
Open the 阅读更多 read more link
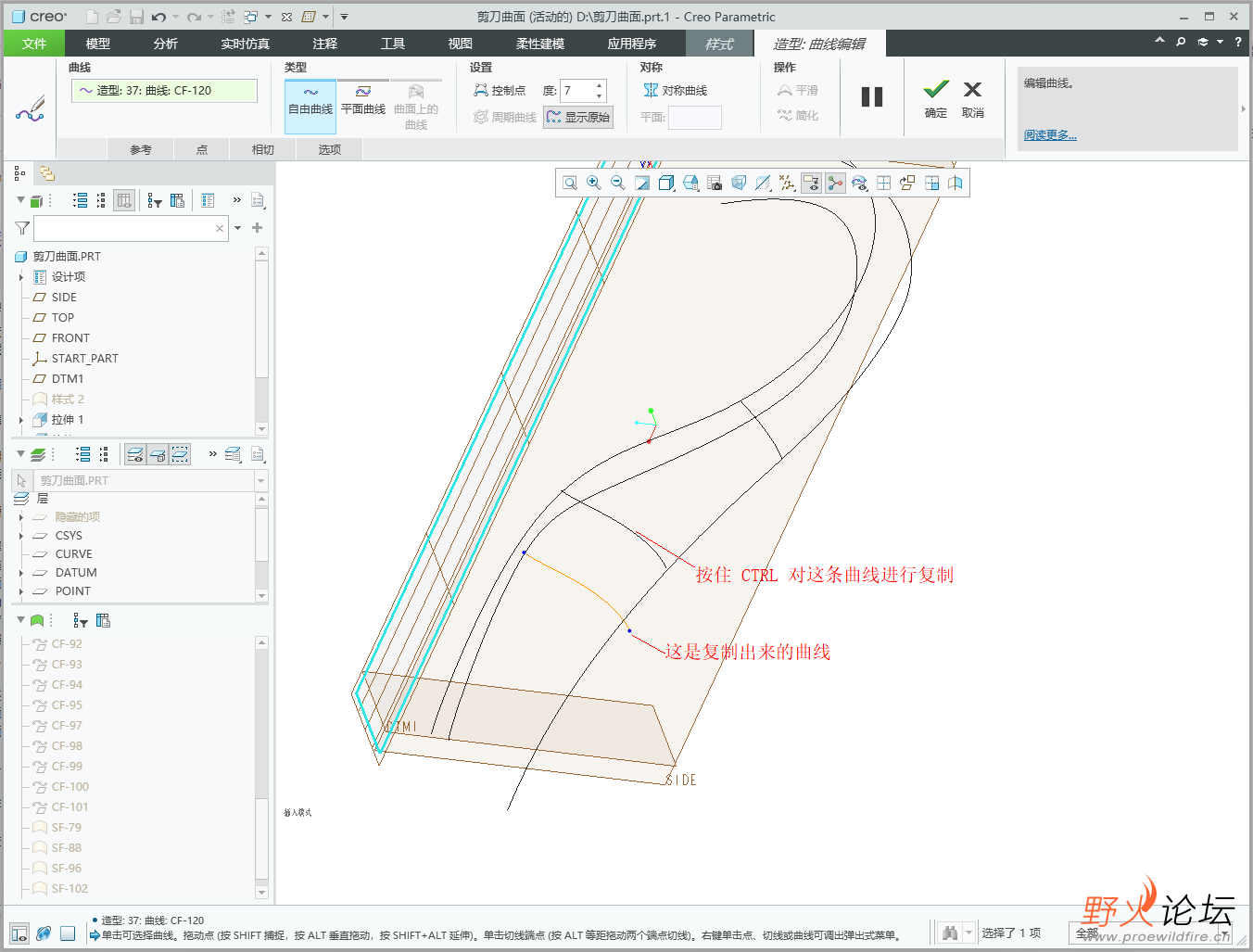coord(1050,135)
